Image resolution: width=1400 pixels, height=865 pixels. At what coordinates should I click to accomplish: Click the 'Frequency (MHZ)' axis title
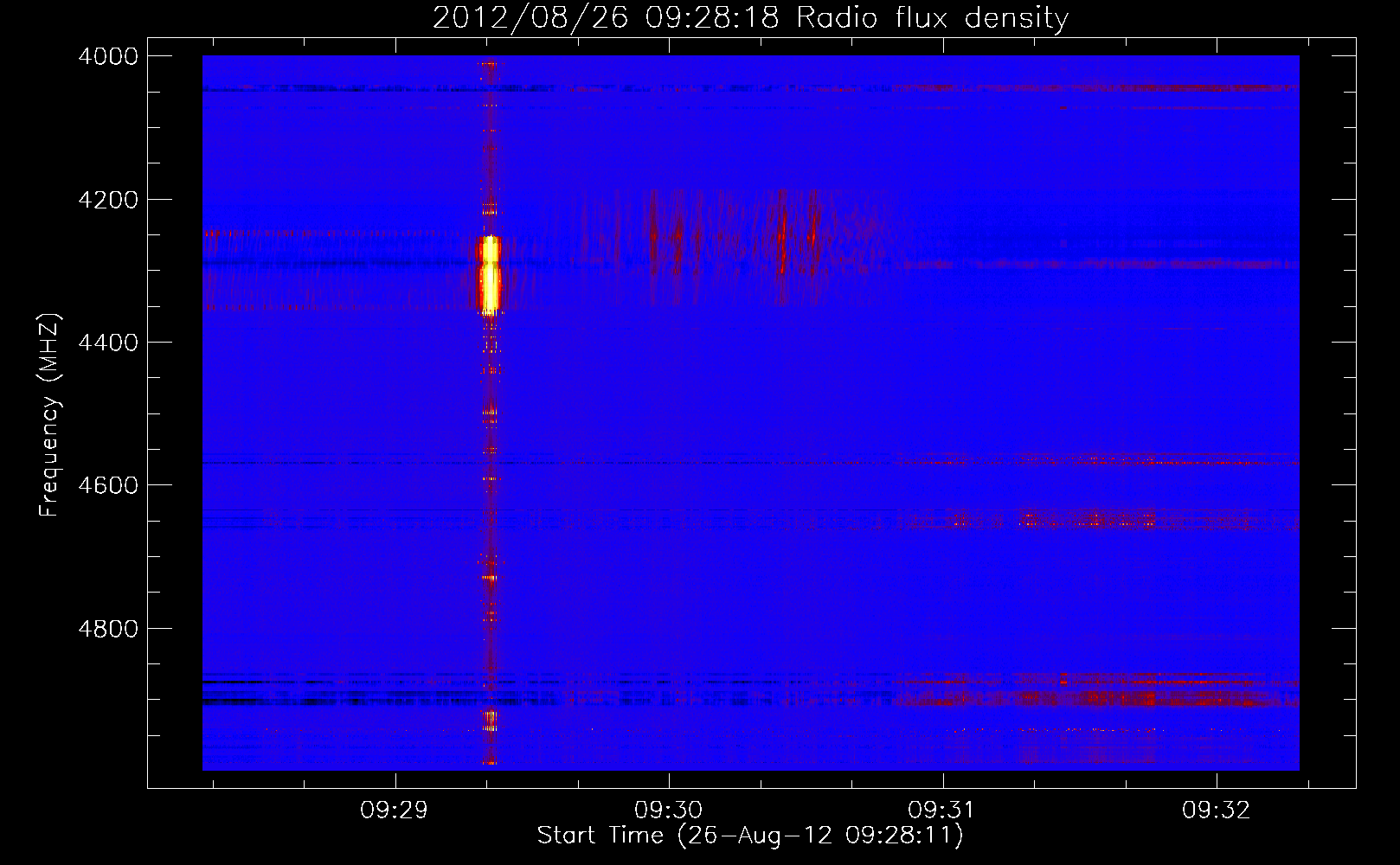[50, 415]
